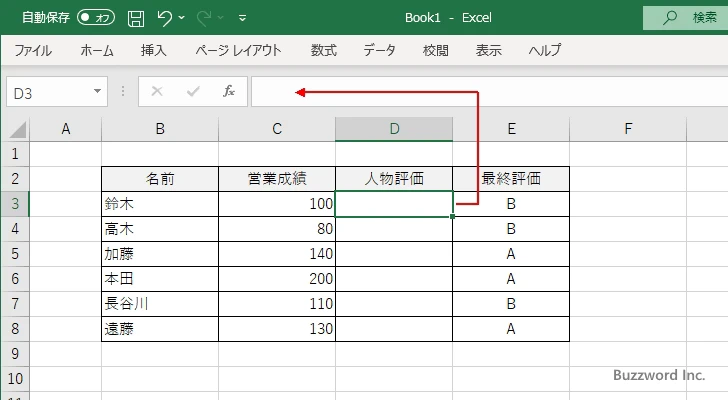Screen dimensions: 728x400
Task: Select row 3 header
Action: [x=15, y=204]
